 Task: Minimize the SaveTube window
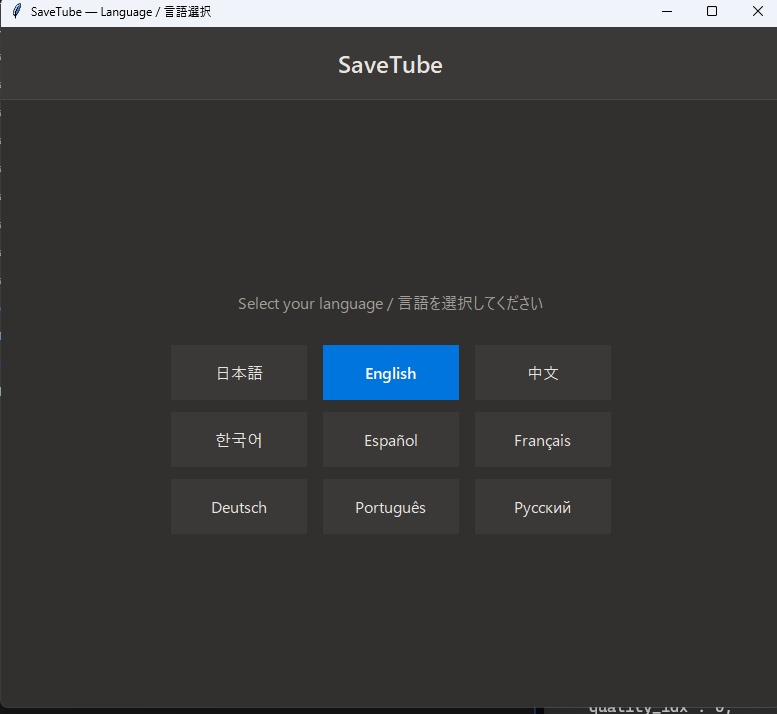coord(667,11)
